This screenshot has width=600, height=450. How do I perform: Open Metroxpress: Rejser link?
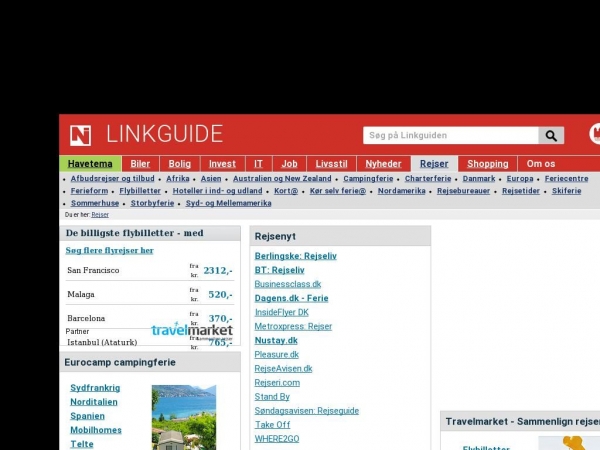point(293,326)
